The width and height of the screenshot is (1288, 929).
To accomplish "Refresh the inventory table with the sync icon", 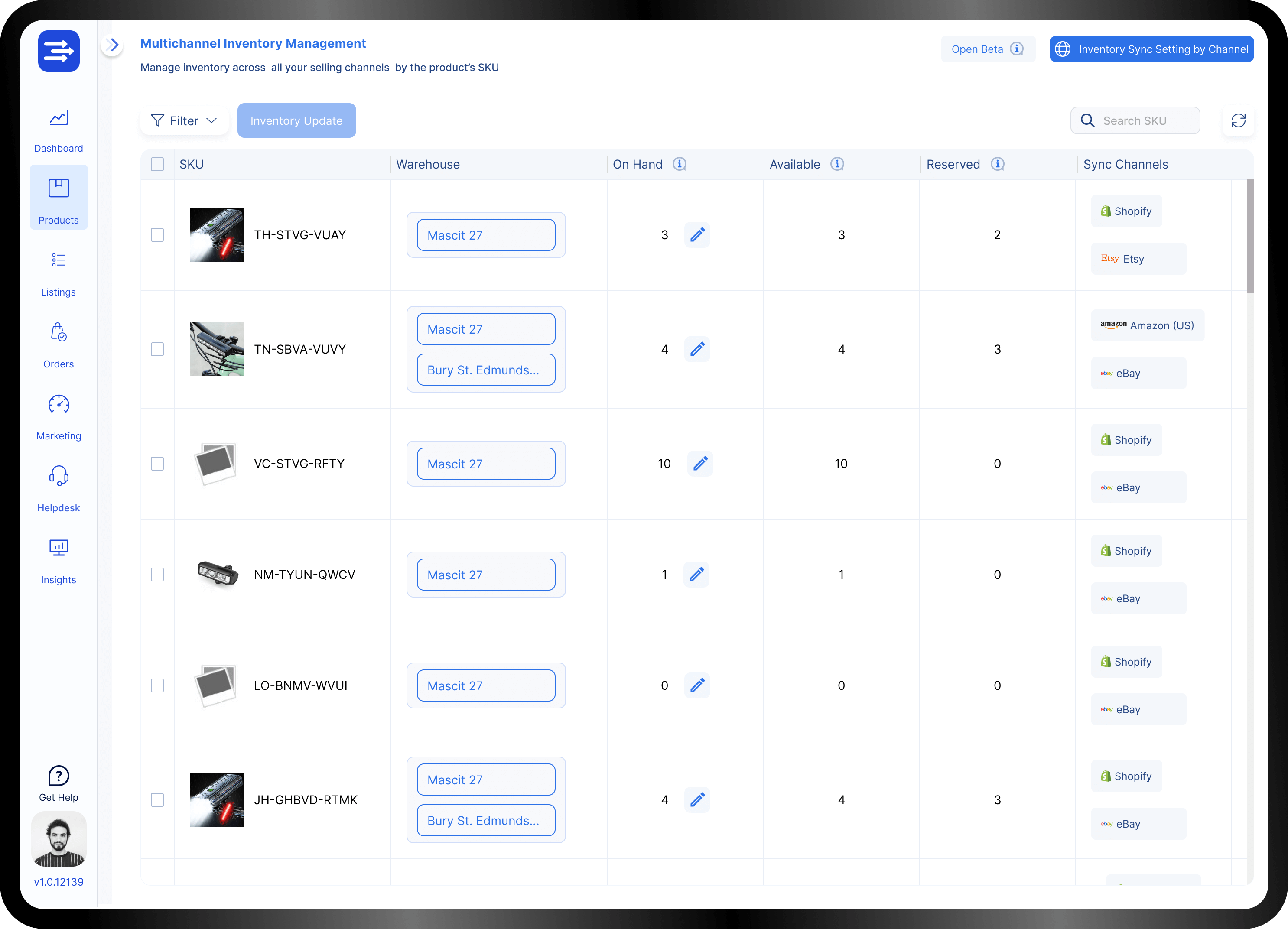I will click(x=1239, y=120).
